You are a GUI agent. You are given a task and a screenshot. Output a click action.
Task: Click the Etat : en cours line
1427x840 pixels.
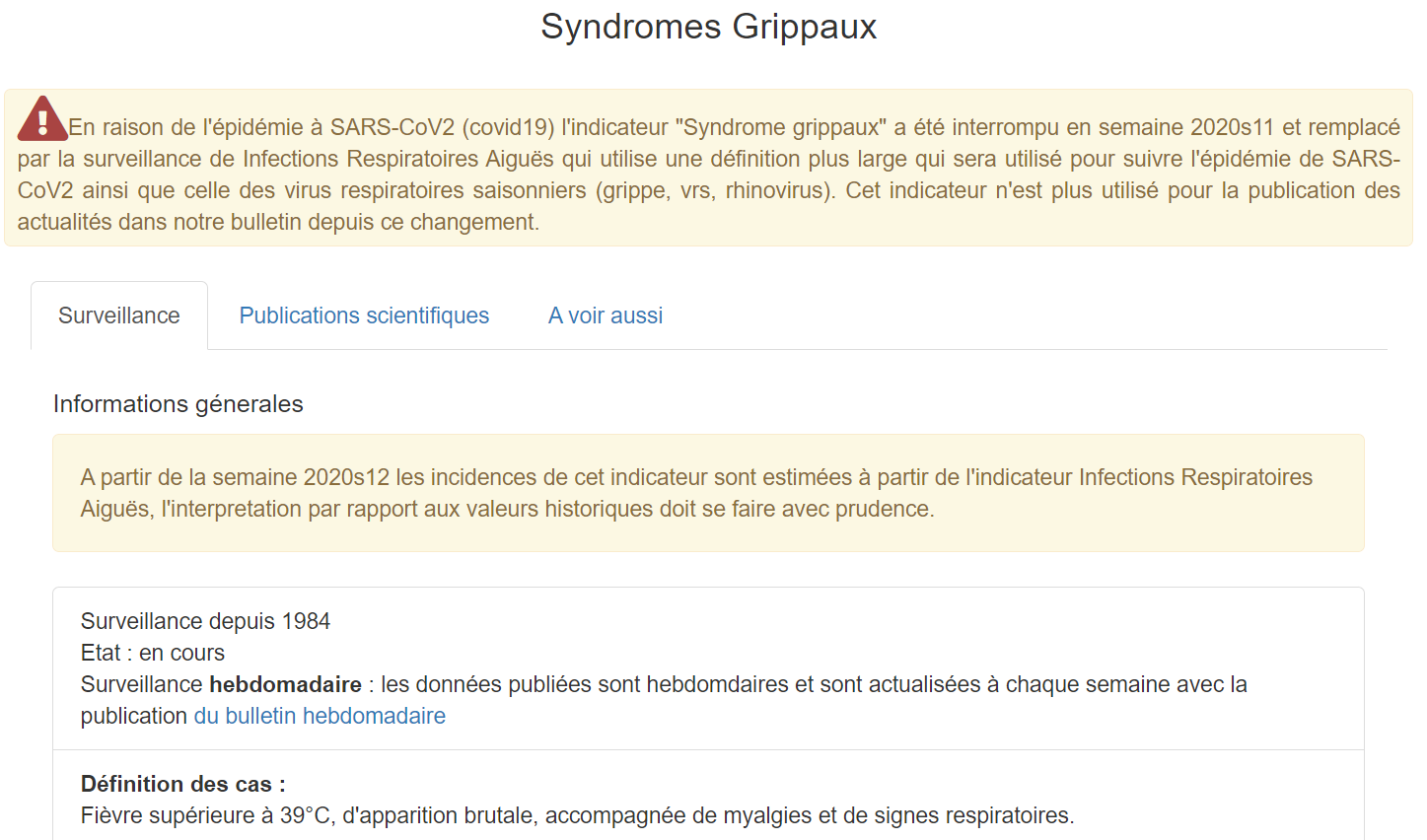point(153,653)
